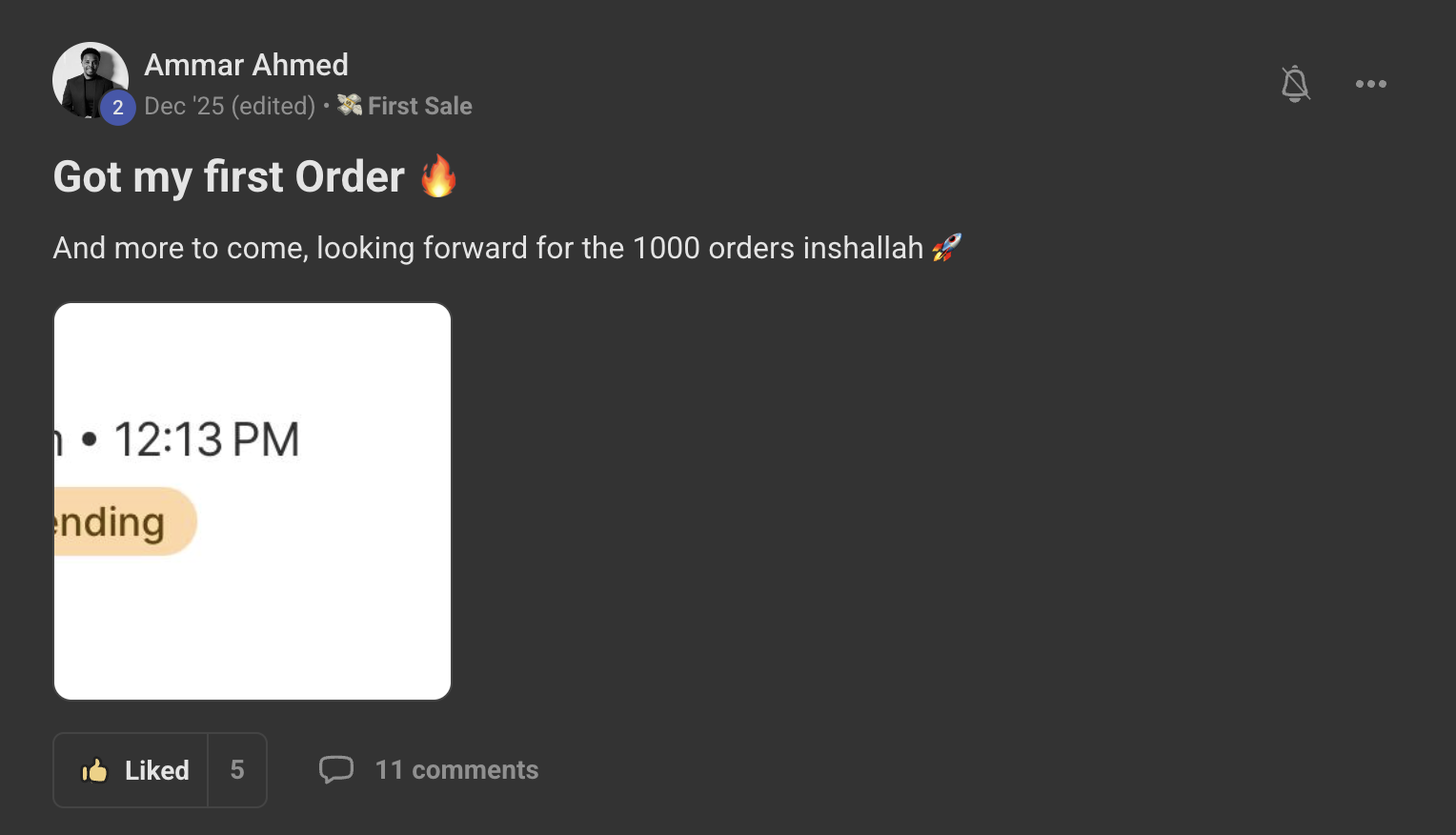1456x835 pixels.
Task: Click the post text about 1000 orders
Action: 488,248
